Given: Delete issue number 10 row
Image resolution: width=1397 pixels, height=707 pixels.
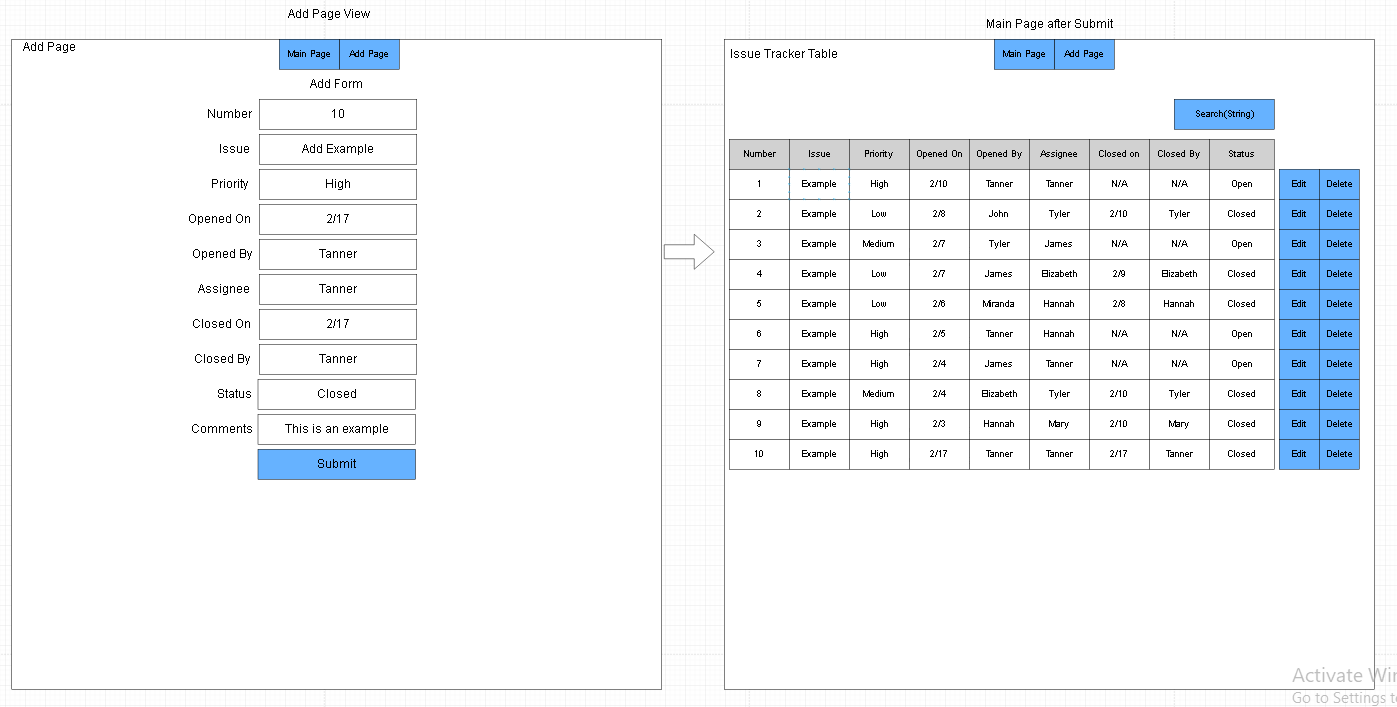Looking at the screenshot, I should click(x=1339, y=454).
